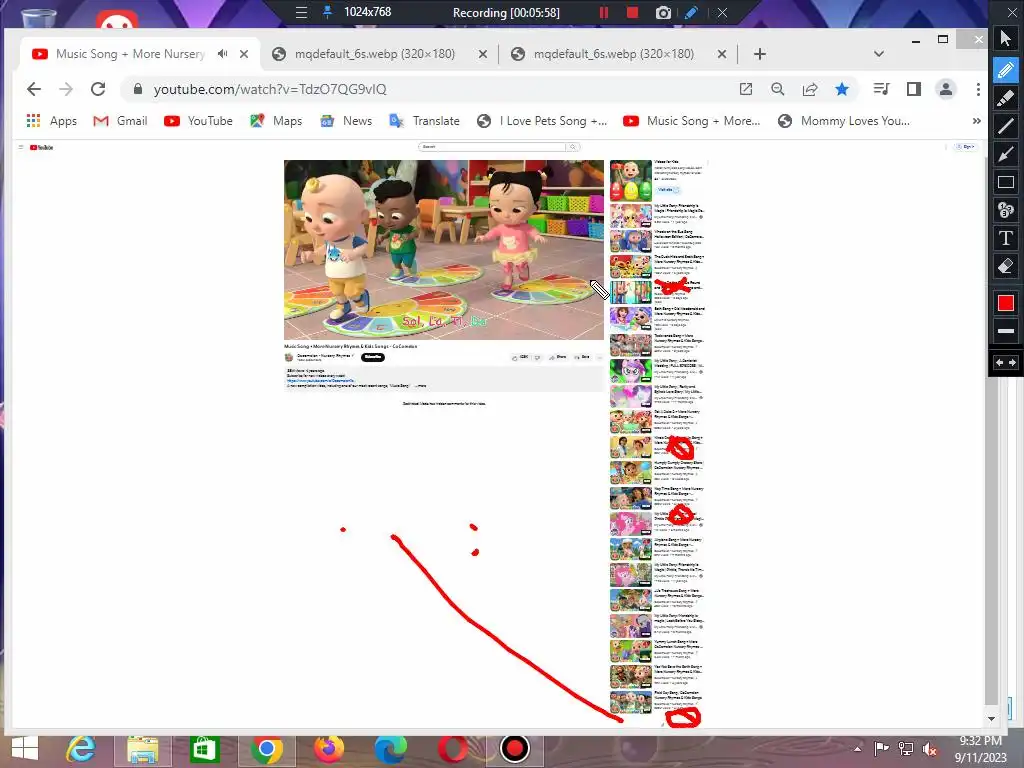Toggle bookmark star for this page
This screenshot has width=1024, height=768.
(842, 89)
